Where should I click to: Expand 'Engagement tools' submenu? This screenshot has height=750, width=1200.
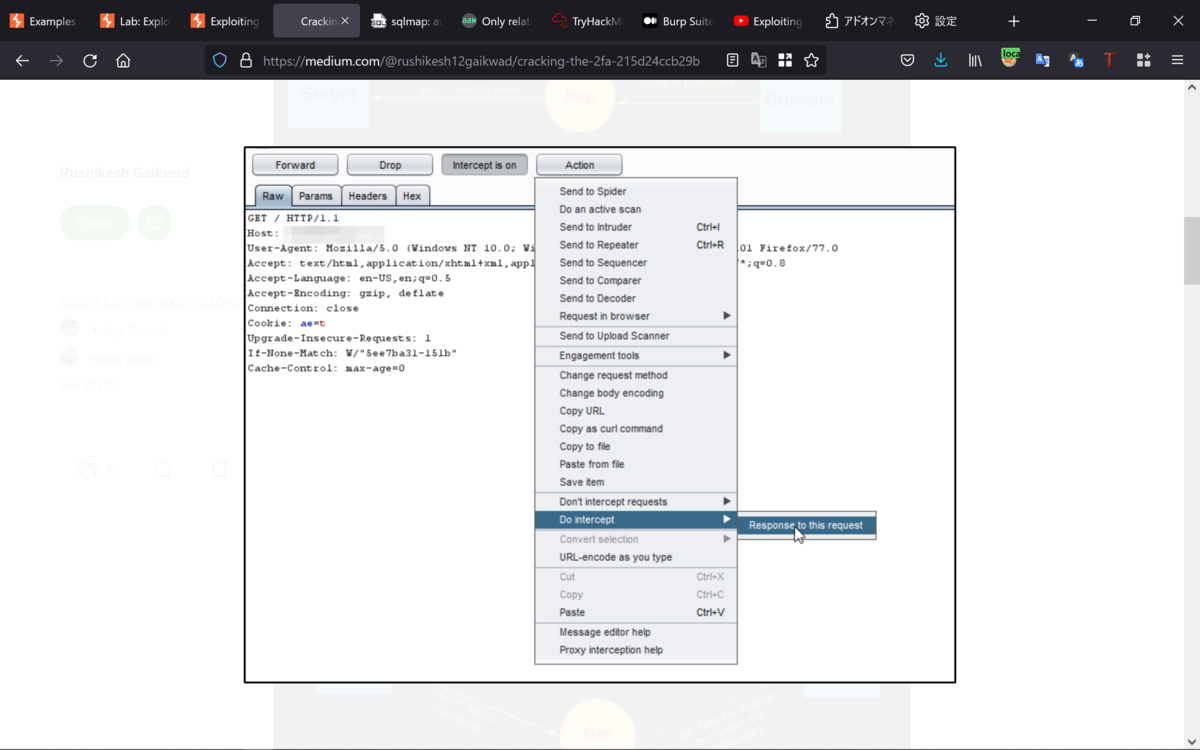tap(636, 356)
